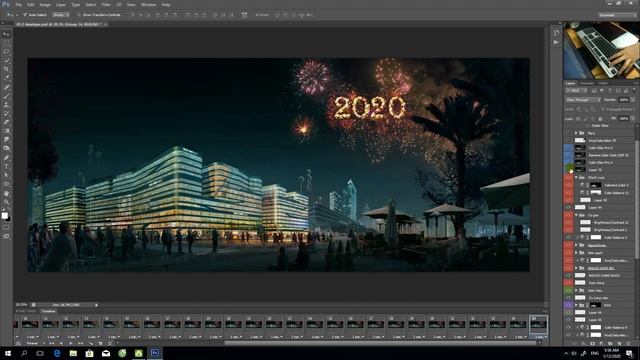Open the Opacity slider dropdown arrow
Image resolution: width=640 pixels, height=360 pixels.
[x=633, y=100]
